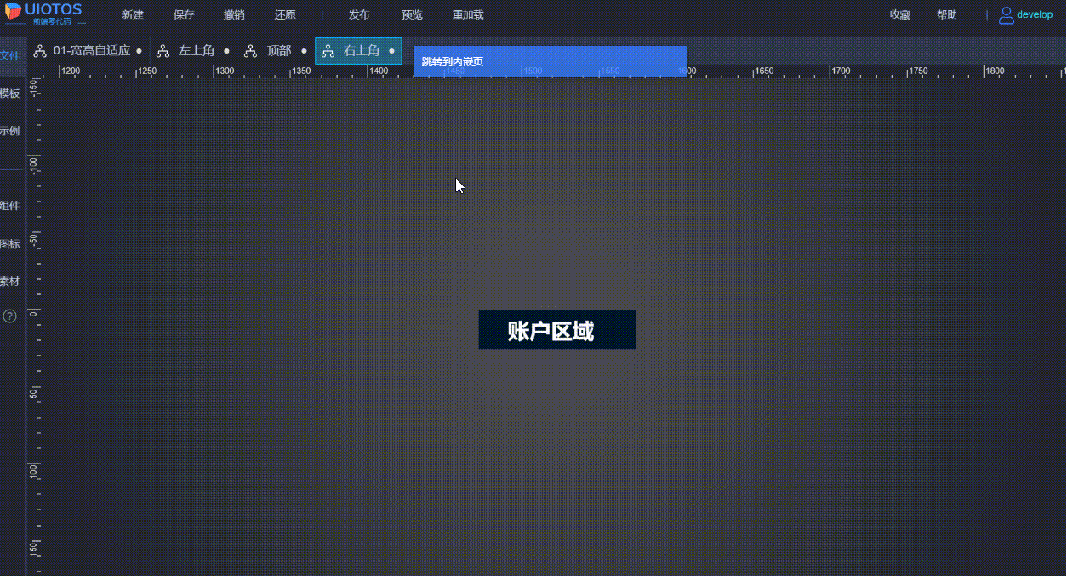Screen dimensions: 1066x576
Task: Switch to the 左上角 page tab
Action: [x=196, y=49]
